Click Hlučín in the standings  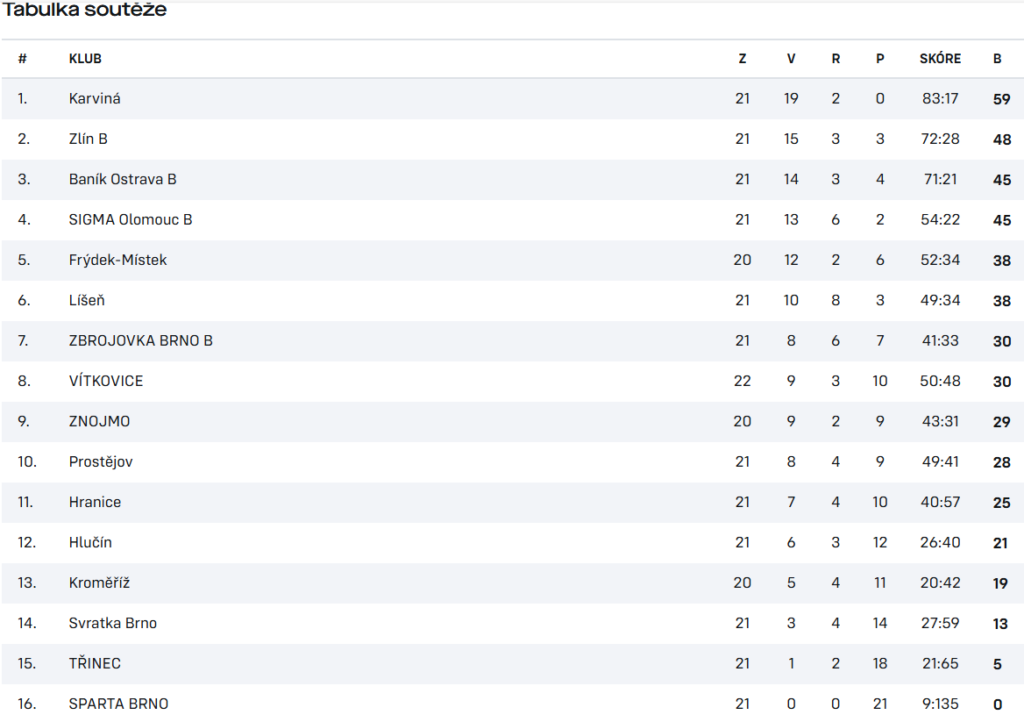90,543
